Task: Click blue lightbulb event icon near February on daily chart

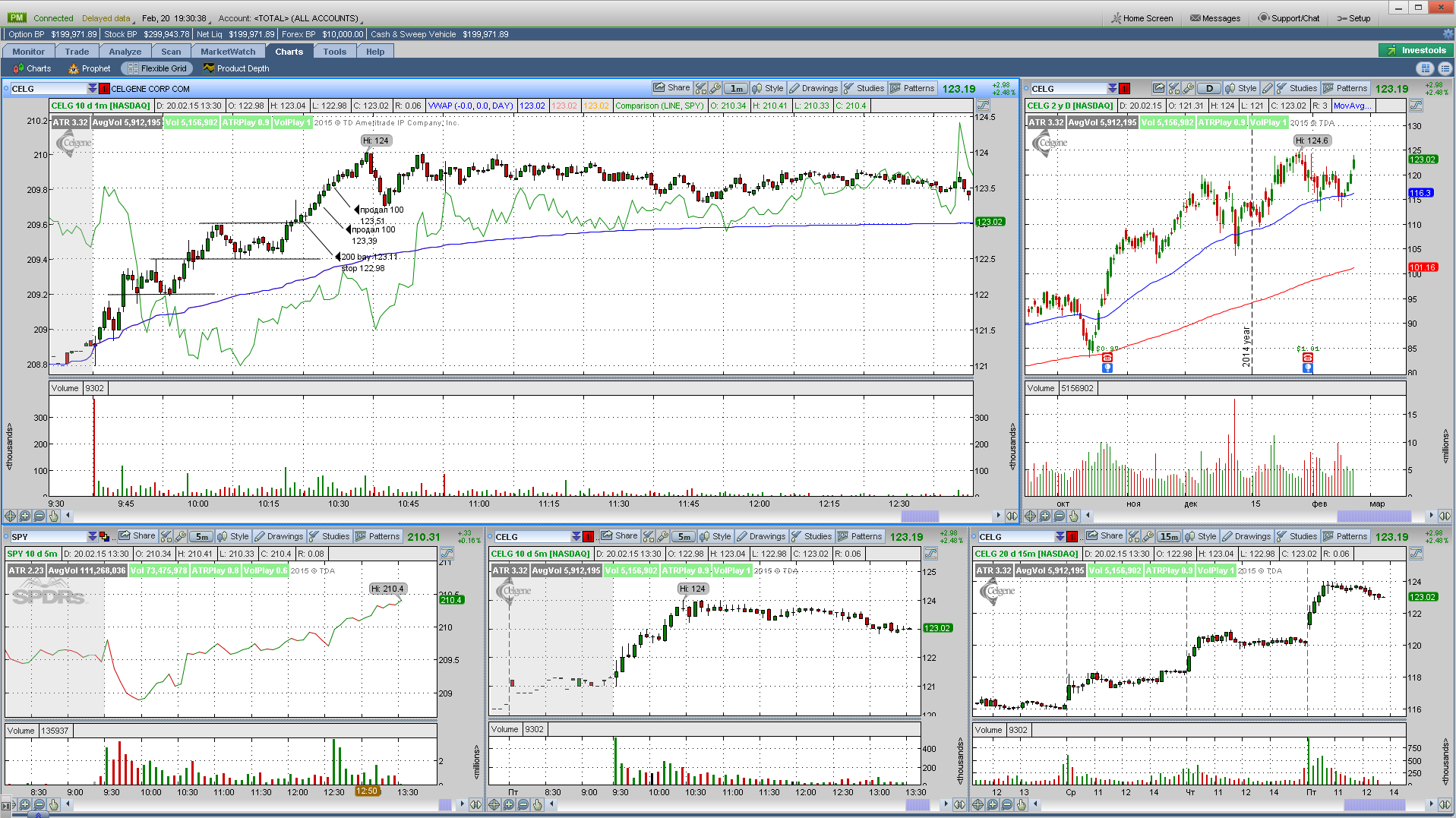Action: pyautogui.click(x=1308, y=368)
